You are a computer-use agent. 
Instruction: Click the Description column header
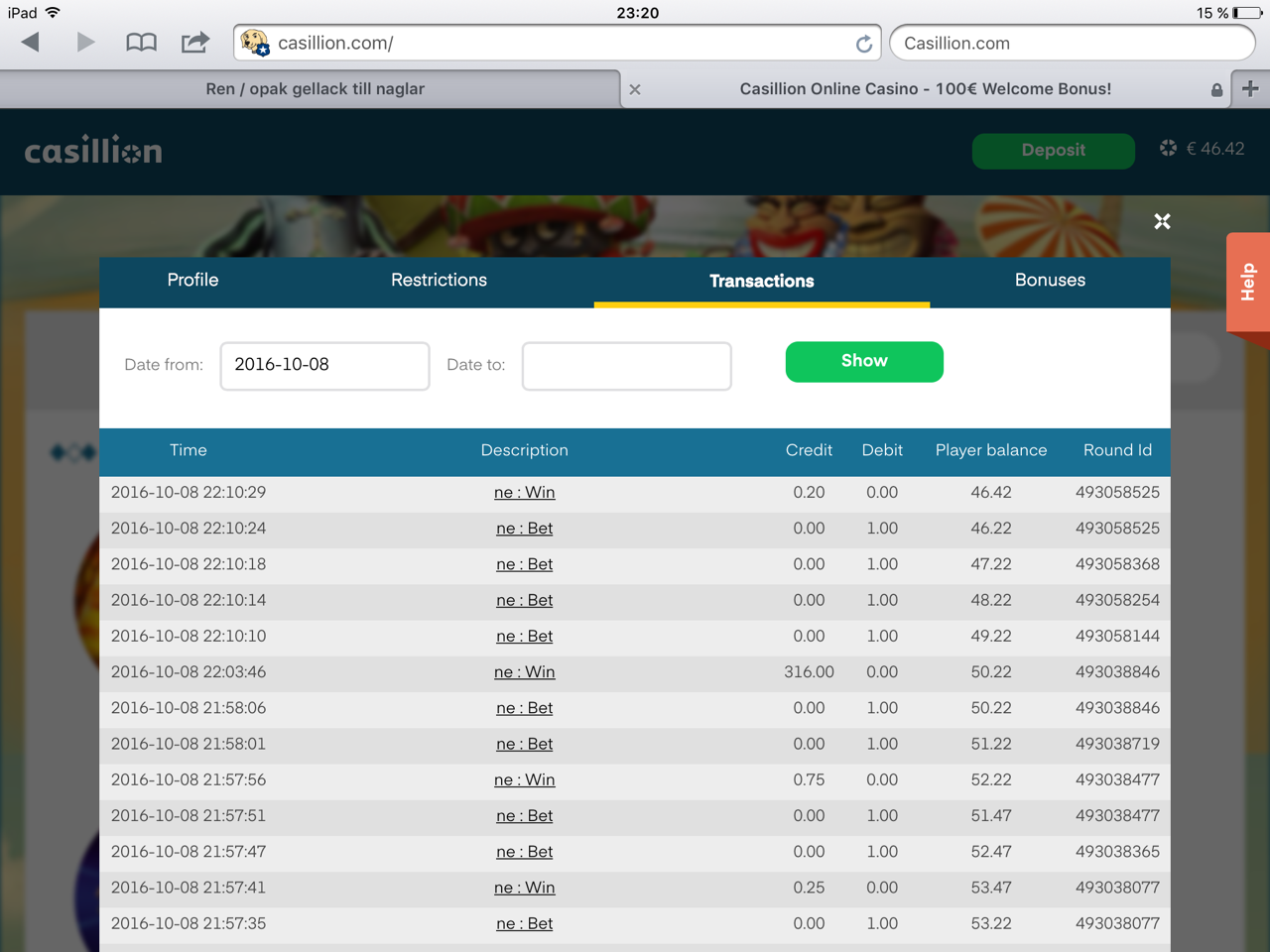[x=525, y=450]
